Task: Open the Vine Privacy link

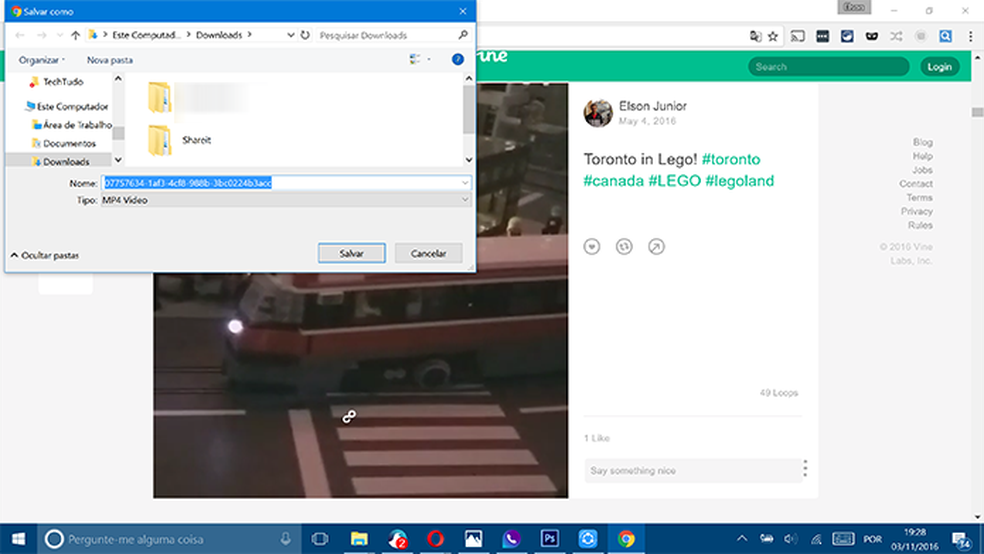Action: tap(917, 211)
